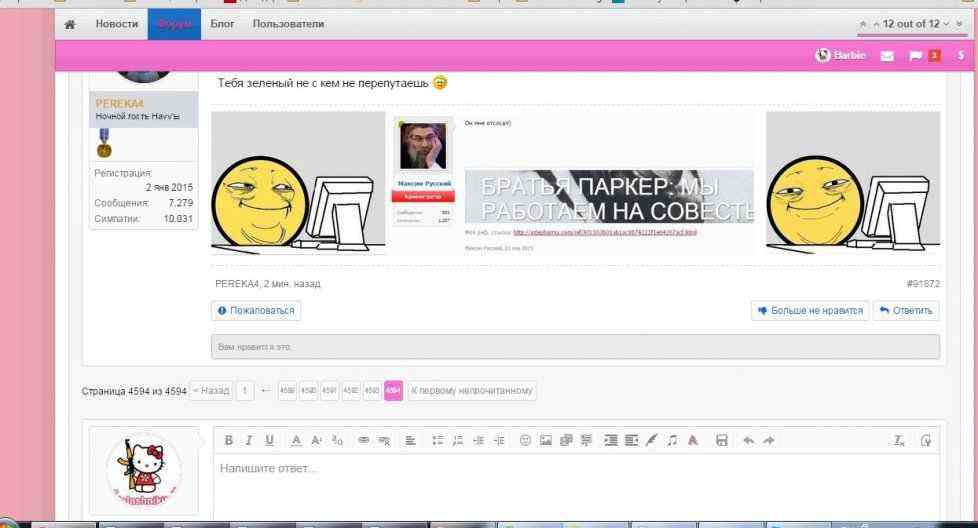Open the inbox envelope icon
Viewport: 978px width, 528px height.
point(886,56)
